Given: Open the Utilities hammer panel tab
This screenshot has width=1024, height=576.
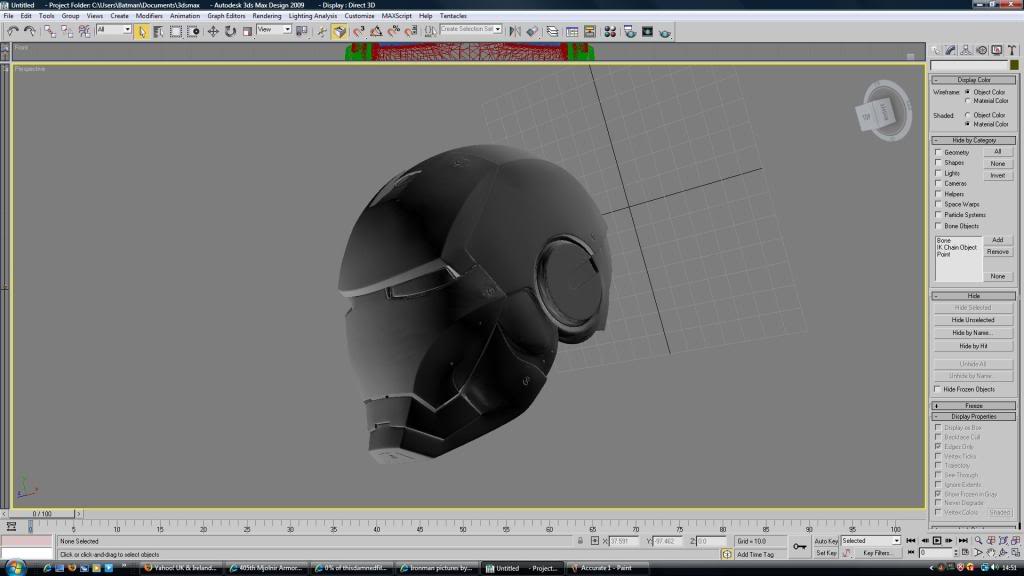Looking at the screenshot, I should 1012,50.
